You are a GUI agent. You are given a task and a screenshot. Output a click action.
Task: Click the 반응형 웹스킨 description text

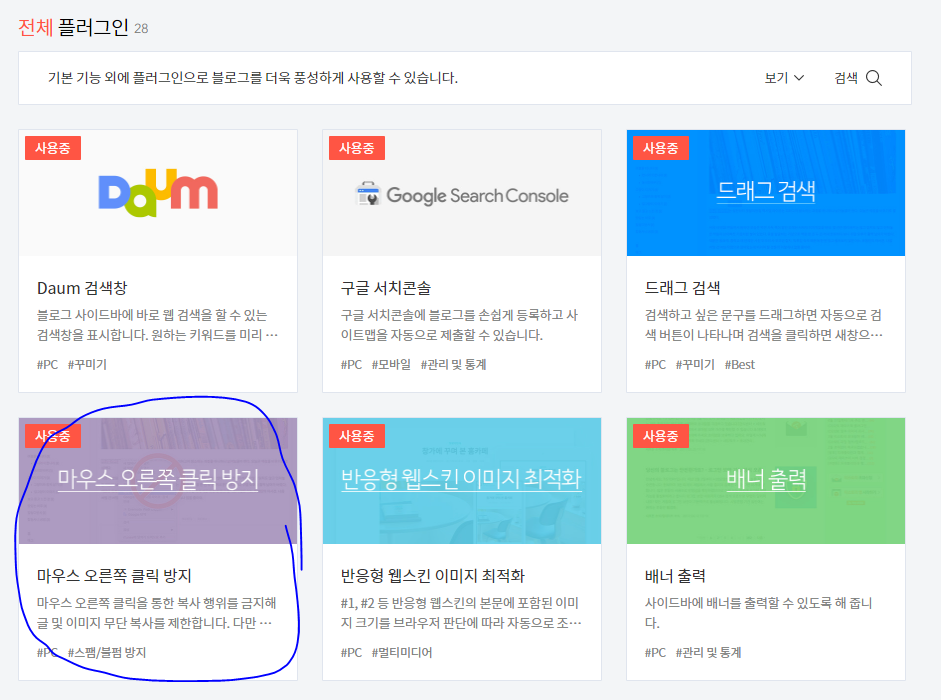[461, 613]
